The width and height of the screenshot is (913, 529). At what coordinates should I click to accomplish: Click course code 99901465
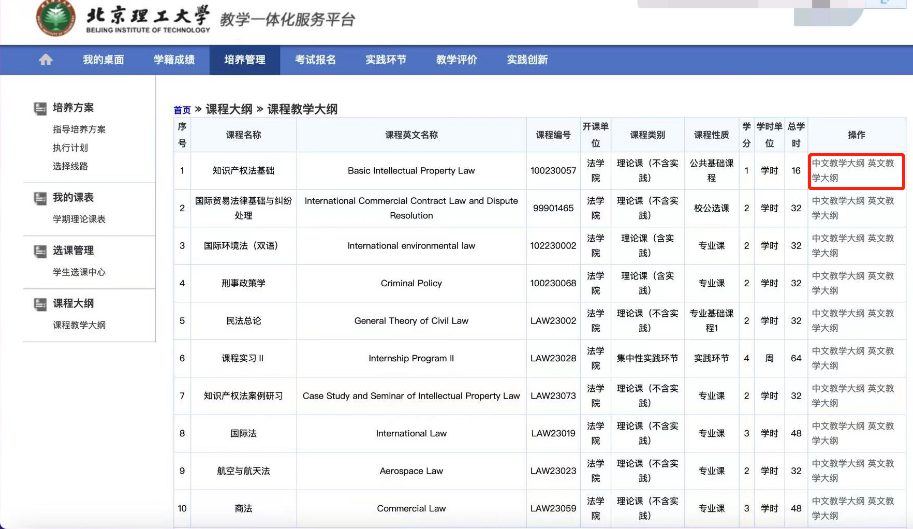(553, 208)
